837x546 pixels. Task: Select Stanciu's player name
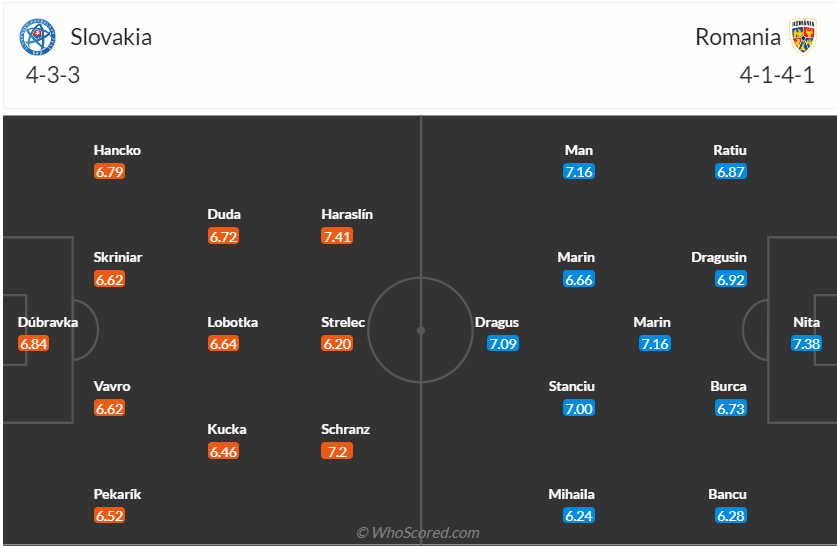[x=572, y=386]
